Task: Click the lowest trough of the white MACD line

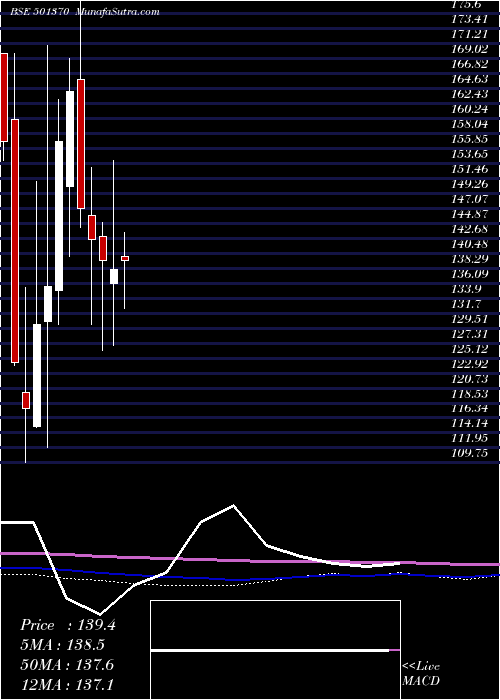Action: [x=100, y=614]
